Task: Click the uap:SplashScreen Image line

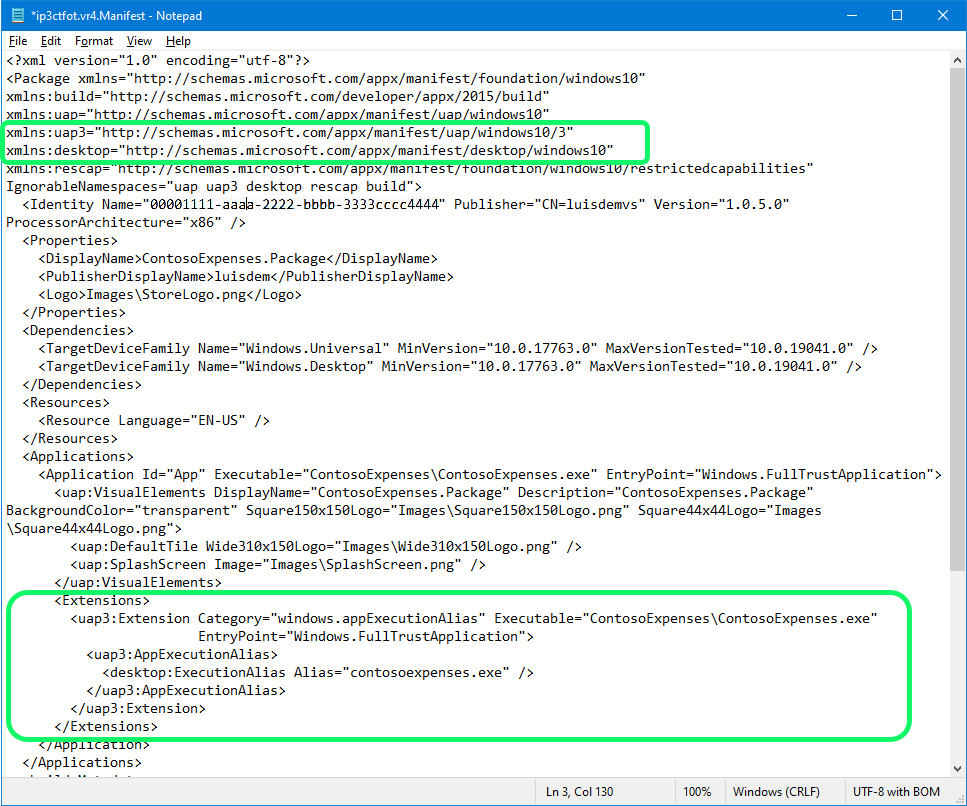Action: 278,564
